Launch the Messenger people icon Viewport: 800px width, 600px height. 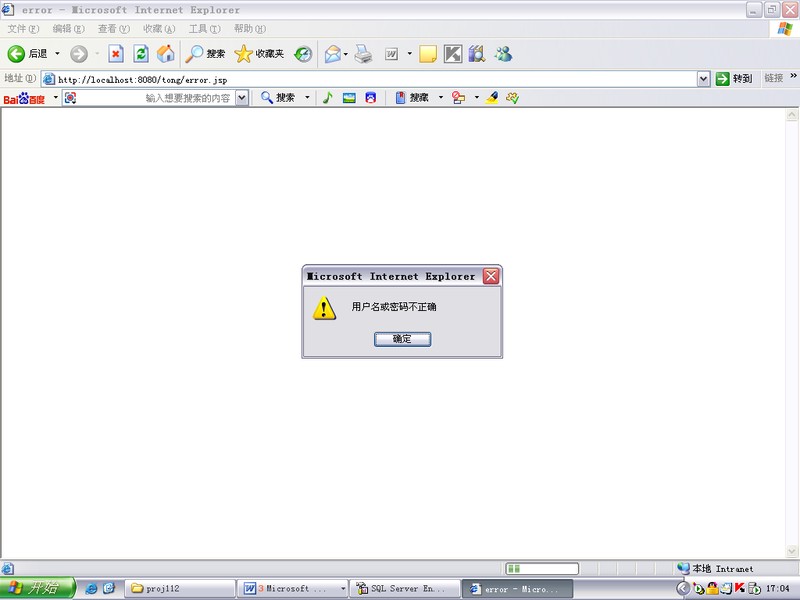tap(503, 54)
